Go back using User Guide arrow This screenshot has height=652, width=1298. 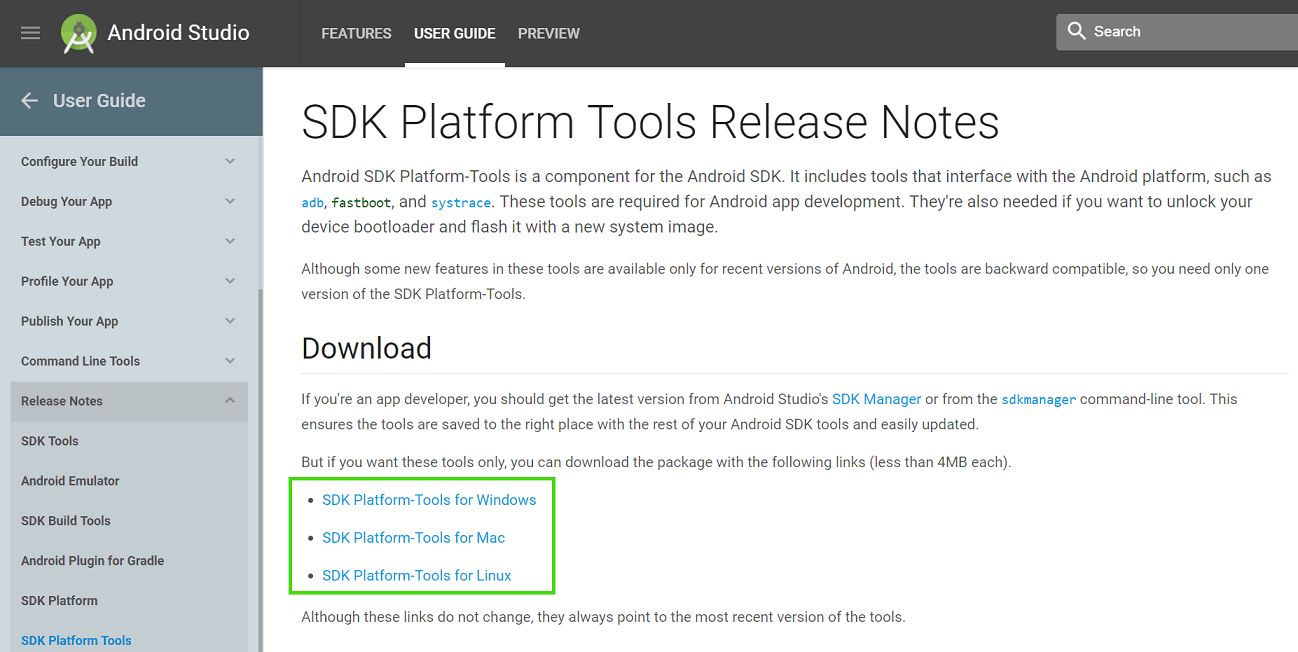click(30, 100)
